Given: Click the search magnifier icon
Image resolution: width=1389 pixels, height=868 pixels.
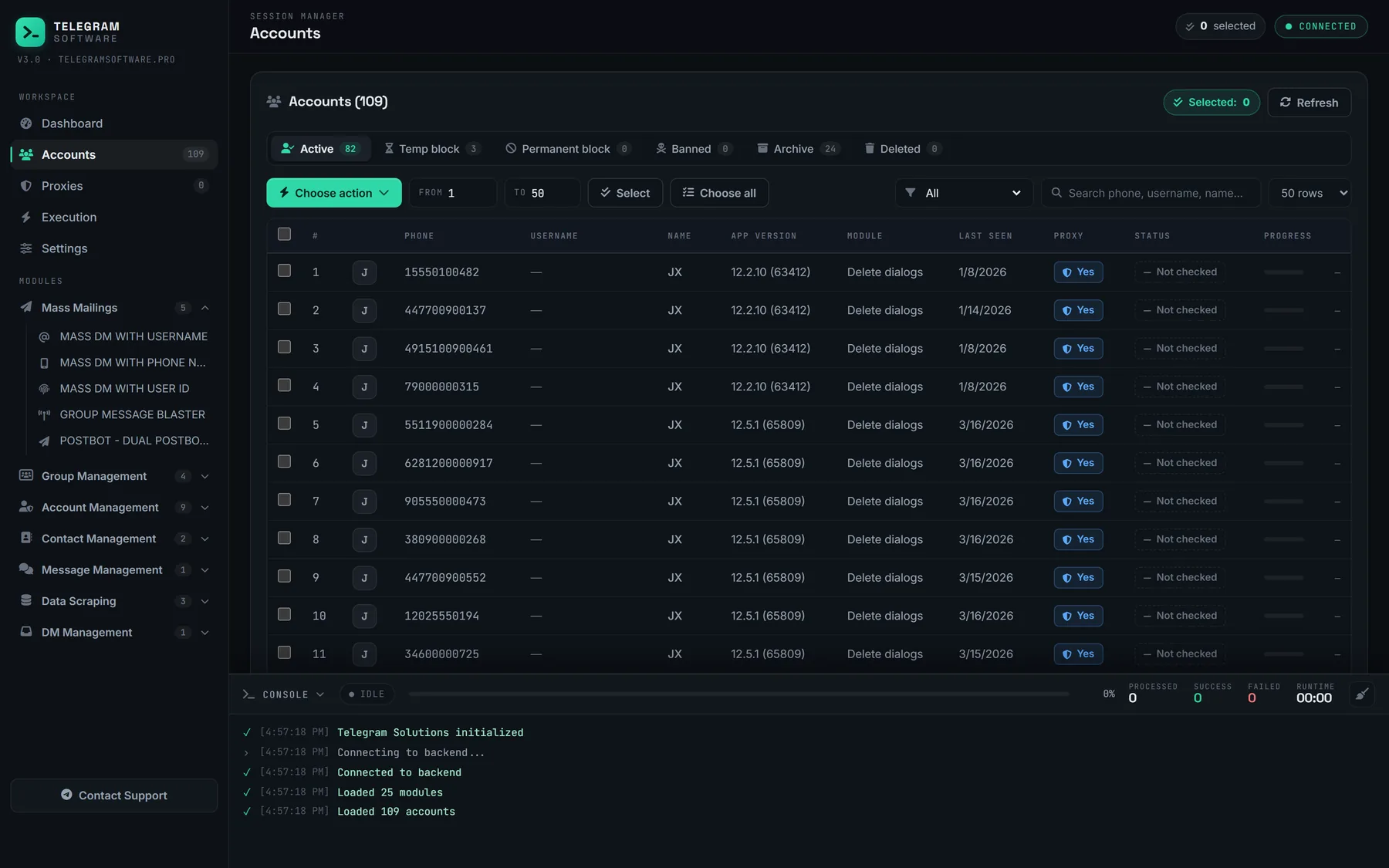Looking at the screenshot, I should point(1056,193).
